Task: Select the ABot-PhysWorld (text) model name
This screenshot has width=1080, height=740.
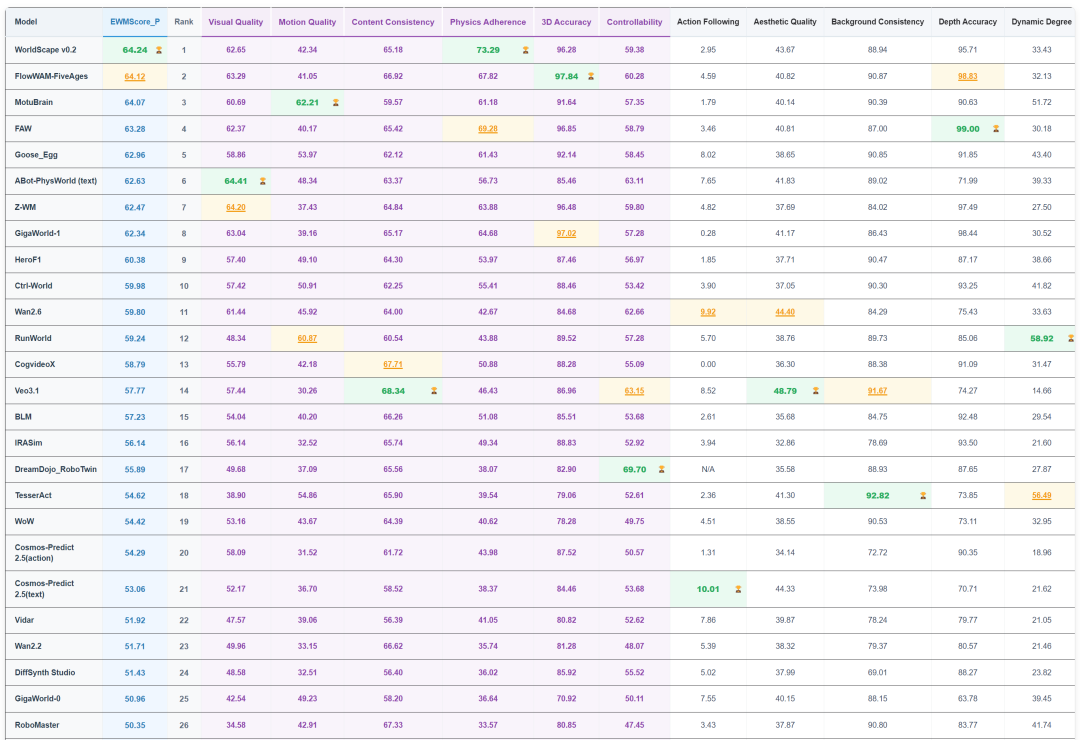Action: pyautogui.click(x=56, y=181)
